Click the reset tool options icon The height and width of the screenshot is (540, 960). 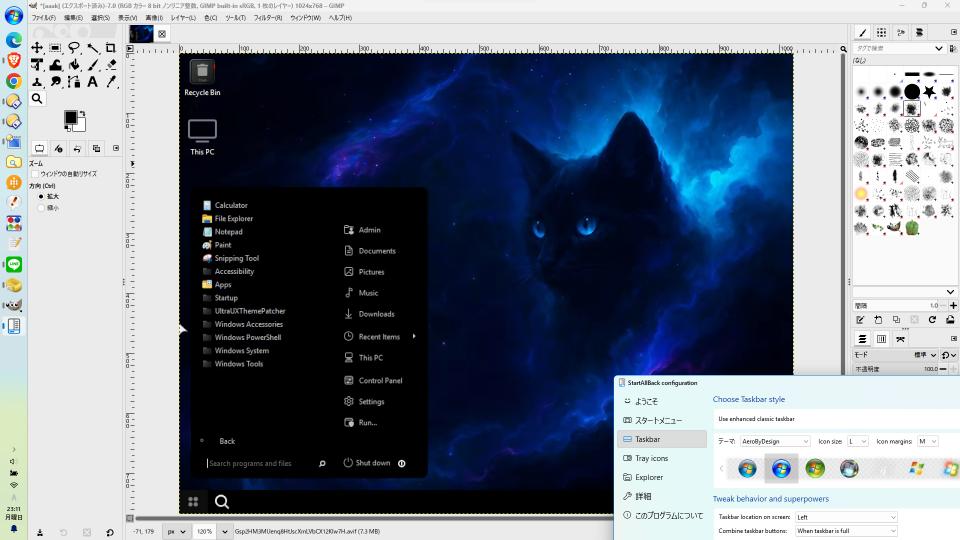tap(110, 533)
